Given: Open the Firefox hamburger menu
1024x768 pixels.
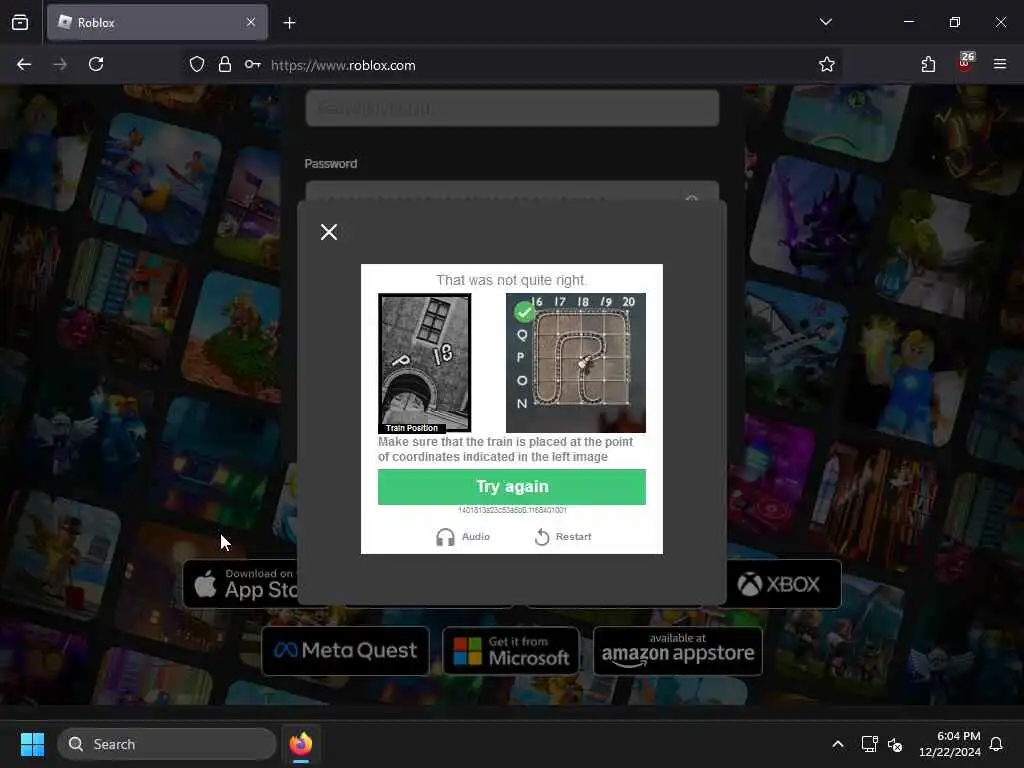Looking at the screenshot, I should [1000, 64].
